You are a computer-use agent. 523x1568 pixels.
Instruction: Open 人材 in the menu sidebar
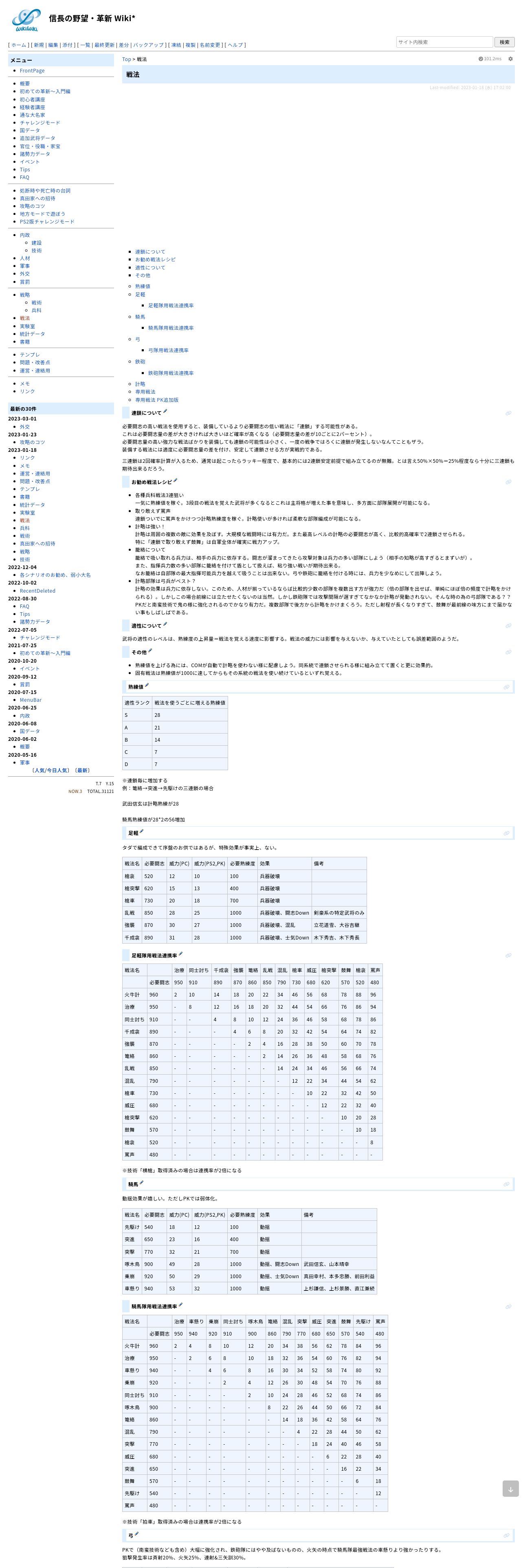(x=24, y=258)
